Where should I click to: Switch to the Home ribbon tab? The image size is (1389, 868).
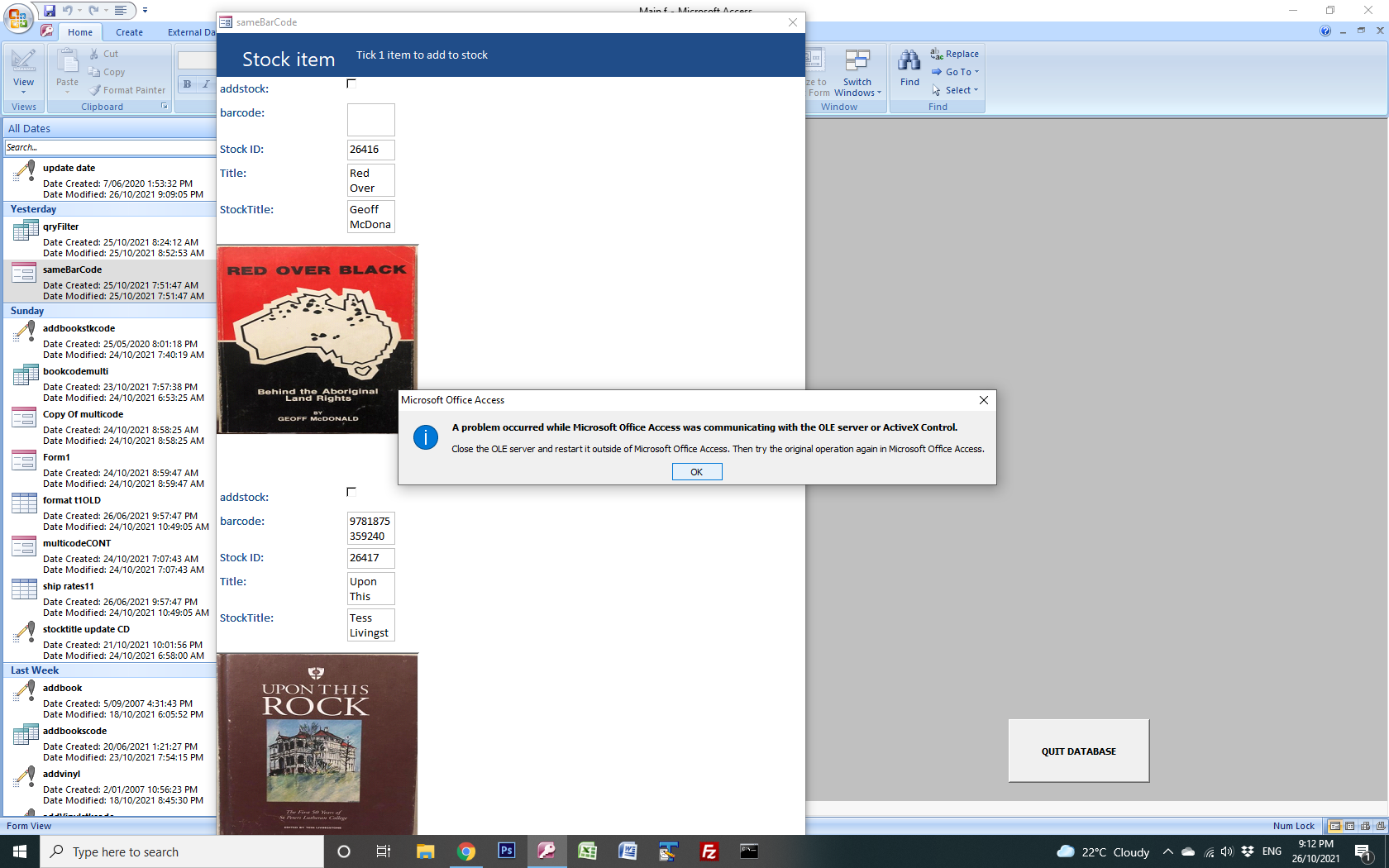[80, 32]
